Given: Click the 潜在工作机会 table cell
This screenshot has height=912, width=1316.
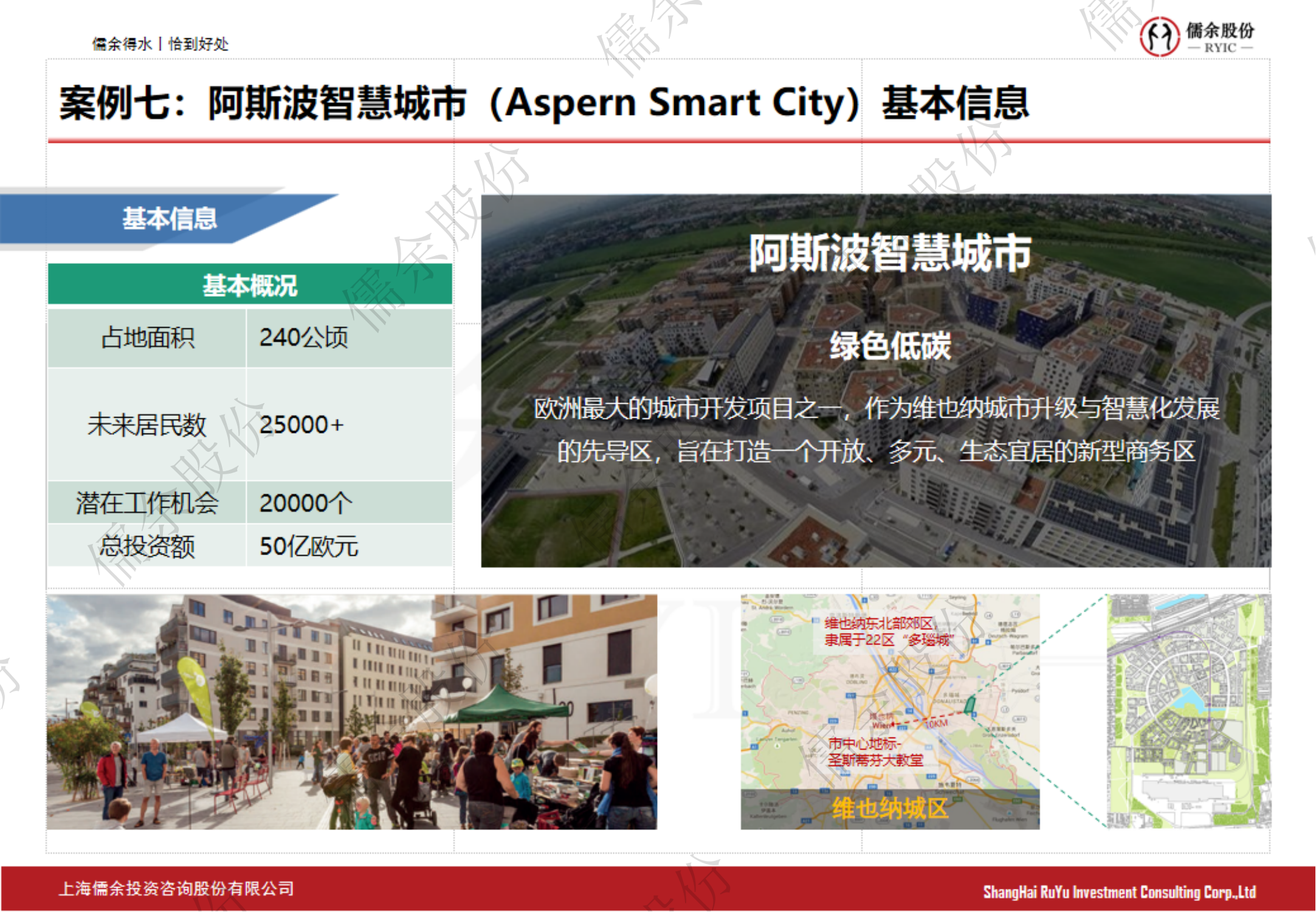Looking at the screenshot, I should (x=147, y=503).
